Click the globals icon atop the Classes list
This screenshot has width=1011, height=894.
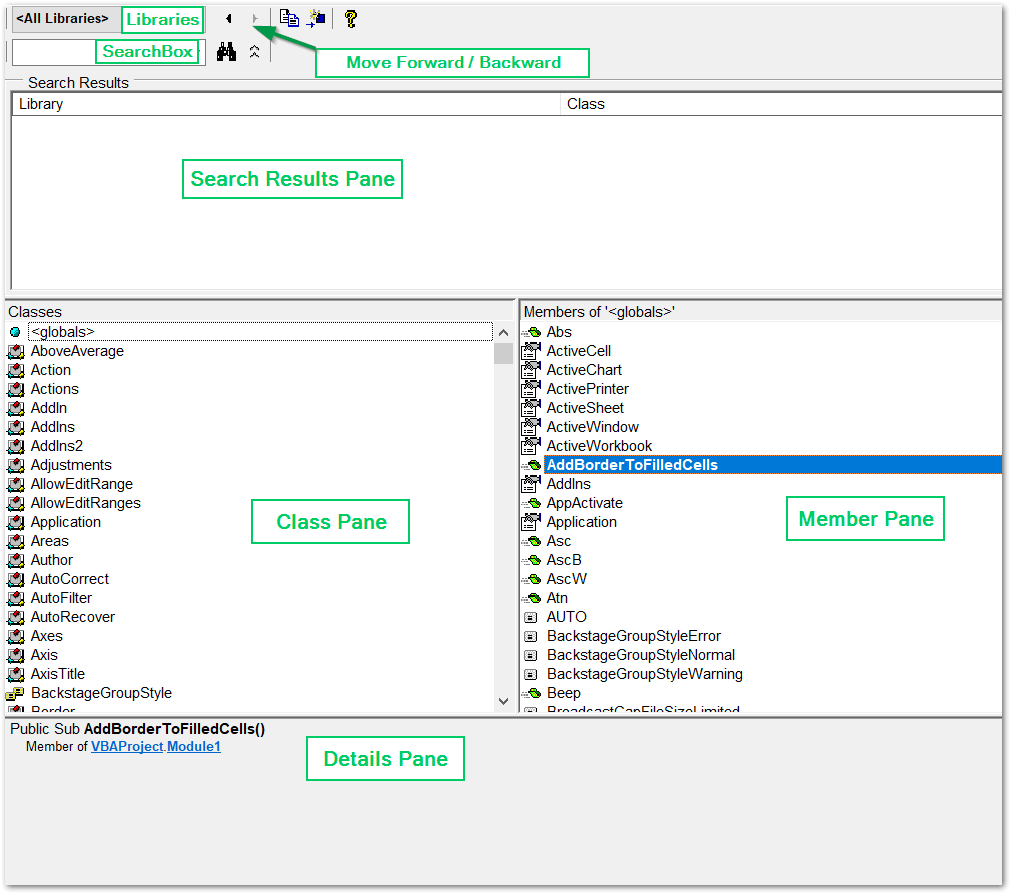pos(14,331)
